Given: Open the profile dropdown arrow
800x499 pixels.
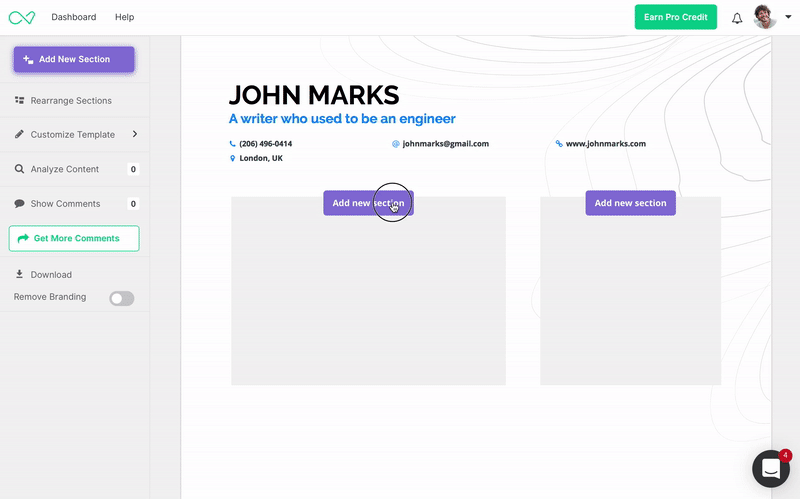Looking at the screenshot, I should (x=787, y=17).
